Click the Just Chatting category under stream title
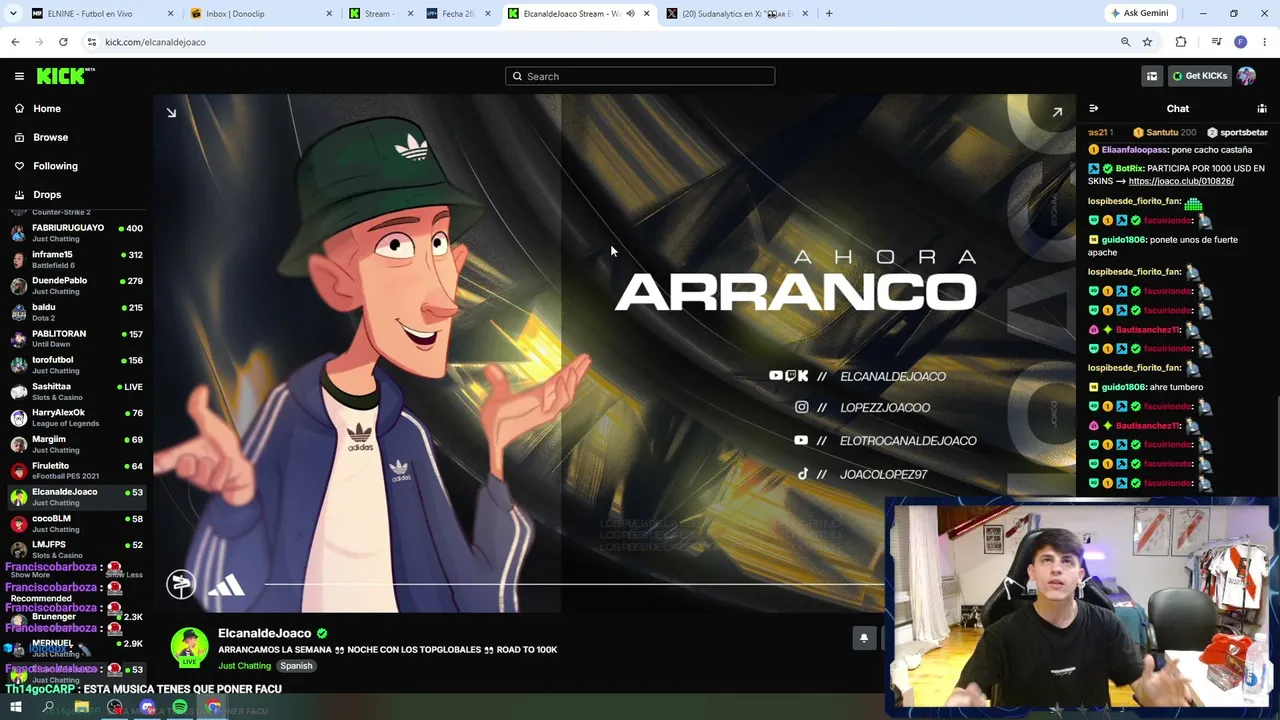 pos(244,666)
